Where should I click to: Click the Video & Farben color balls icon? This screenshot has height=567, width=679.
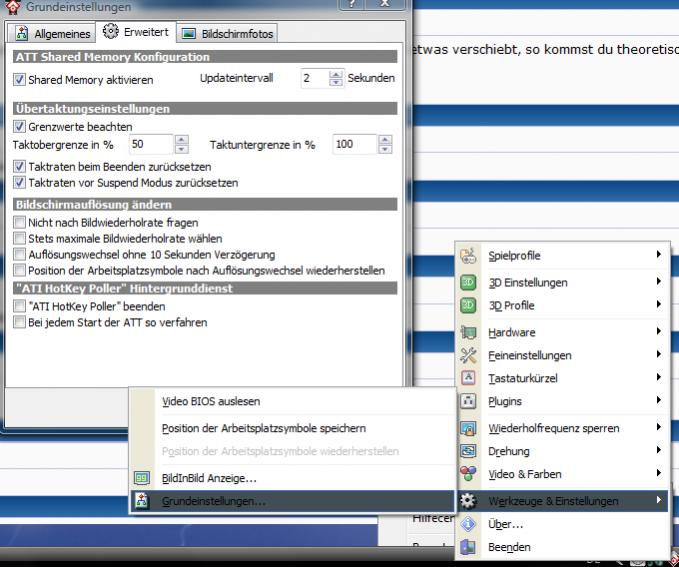pyautogui.click(x=468, y=474)
